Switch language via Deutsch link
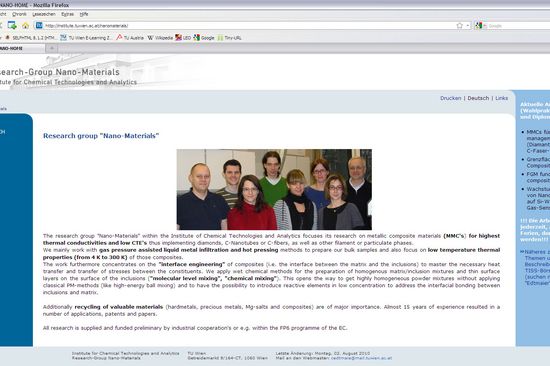The image size is (550, 366). pyautogui.click(x=478, y=98)
